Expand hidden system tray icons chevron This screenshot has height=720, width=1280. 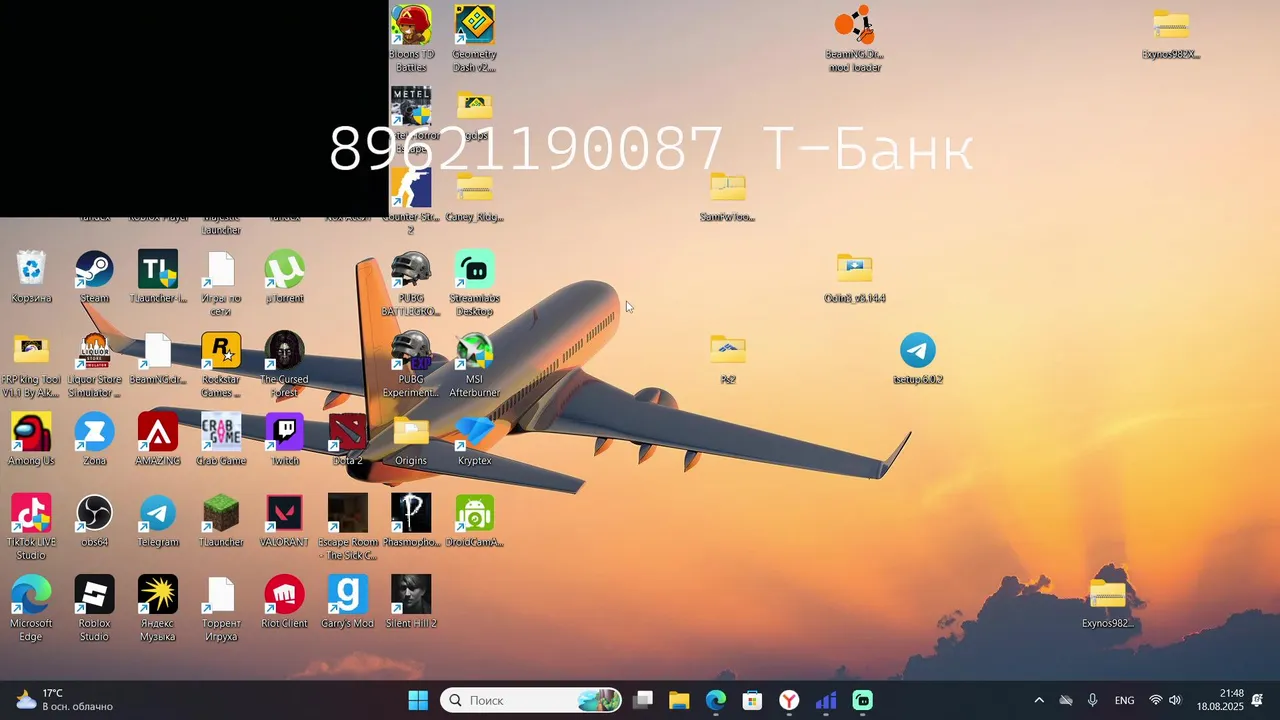click(1039, 700)
